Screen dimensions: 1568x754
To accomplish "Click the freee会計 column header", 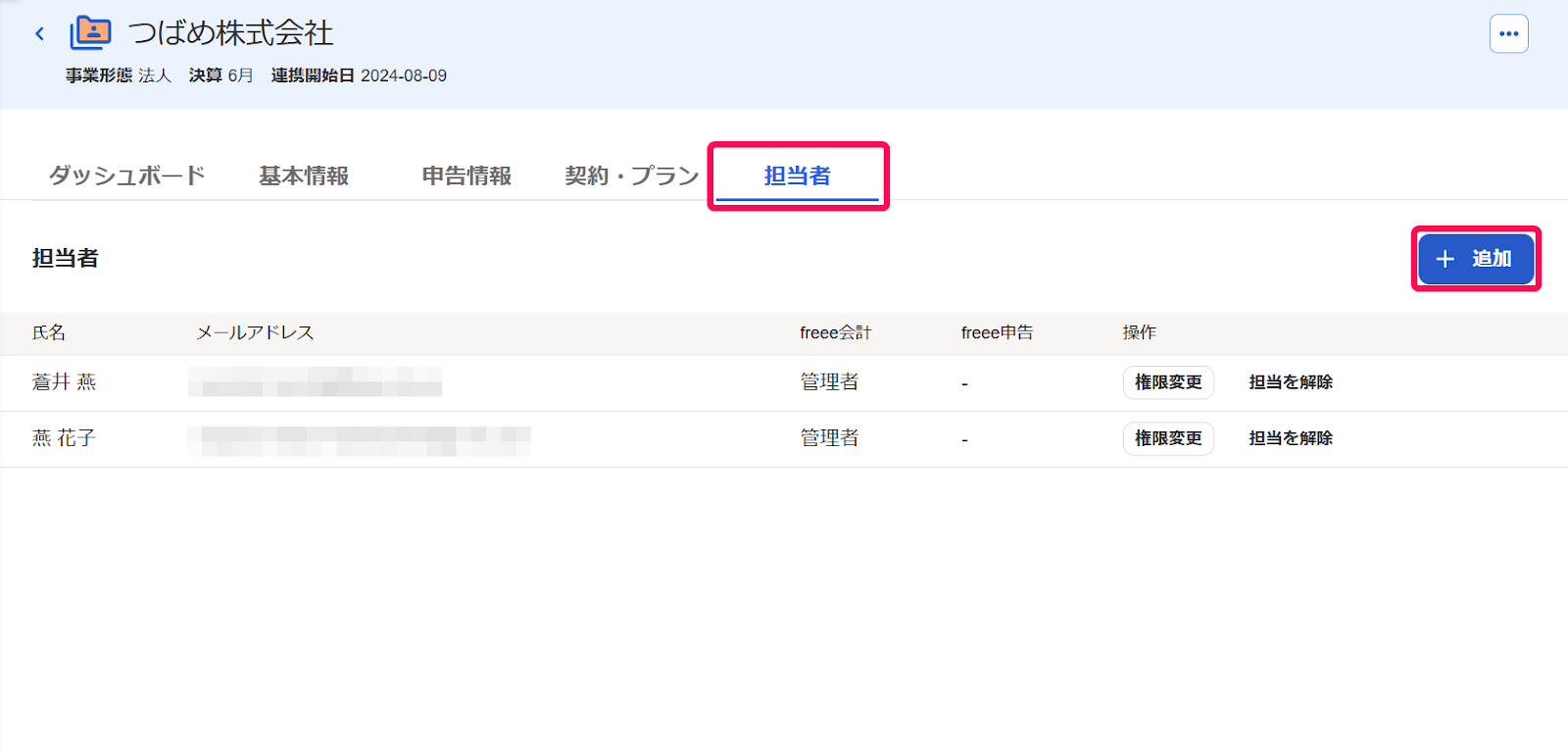I will 835,332.
